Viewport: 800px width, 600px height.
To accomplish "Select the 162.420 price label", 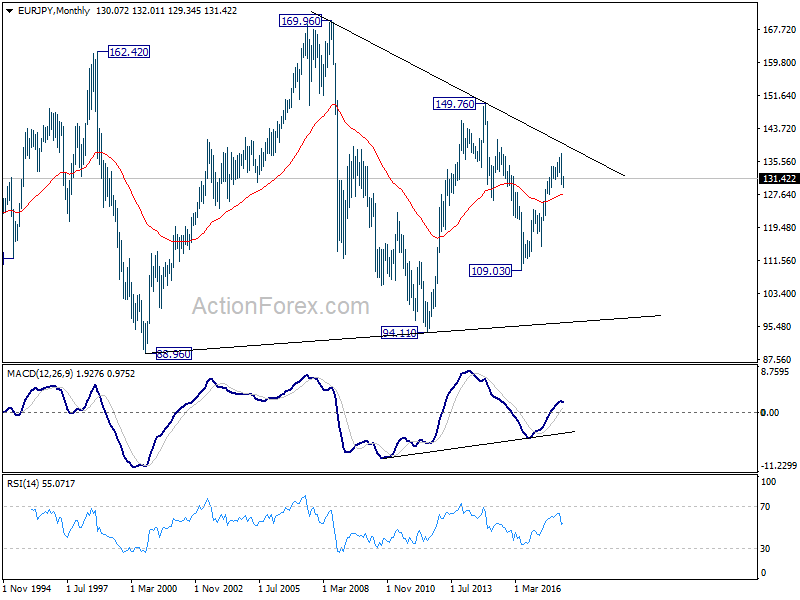I will pyautogui.click(x=129, y=52).
